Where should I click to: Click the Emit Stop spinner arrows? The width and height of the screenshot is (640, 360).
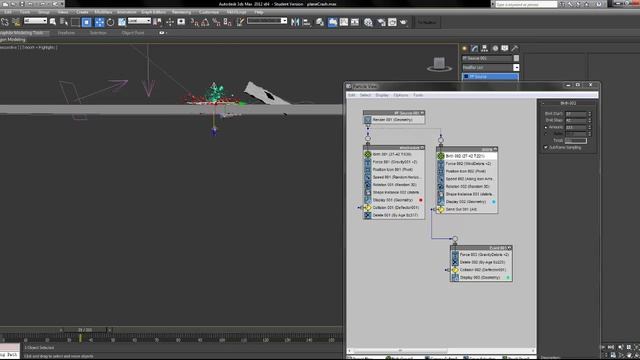click(x=589, y=120)
